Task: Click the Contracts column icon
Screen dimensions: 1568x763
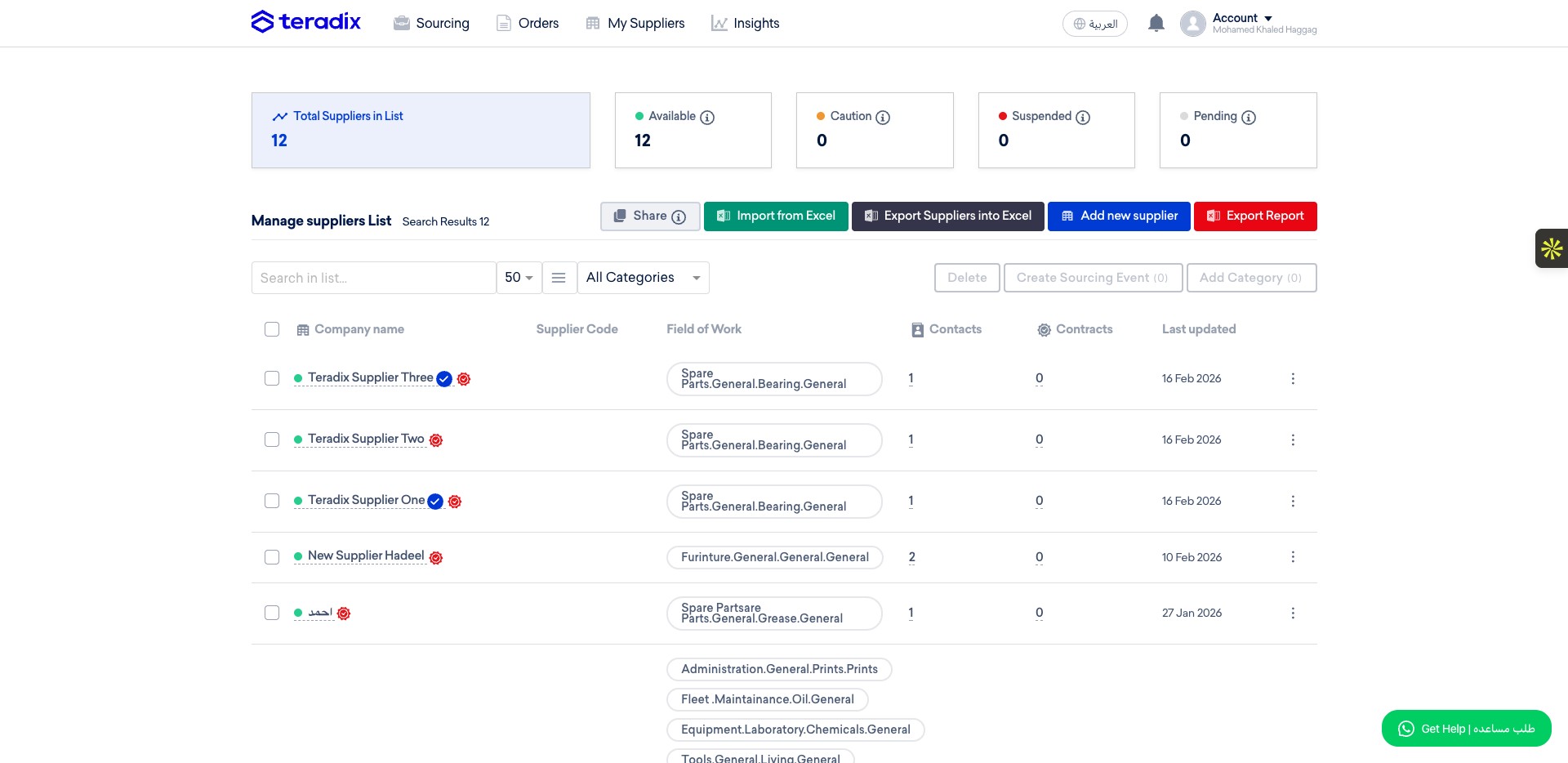Action: [1044, 330]
